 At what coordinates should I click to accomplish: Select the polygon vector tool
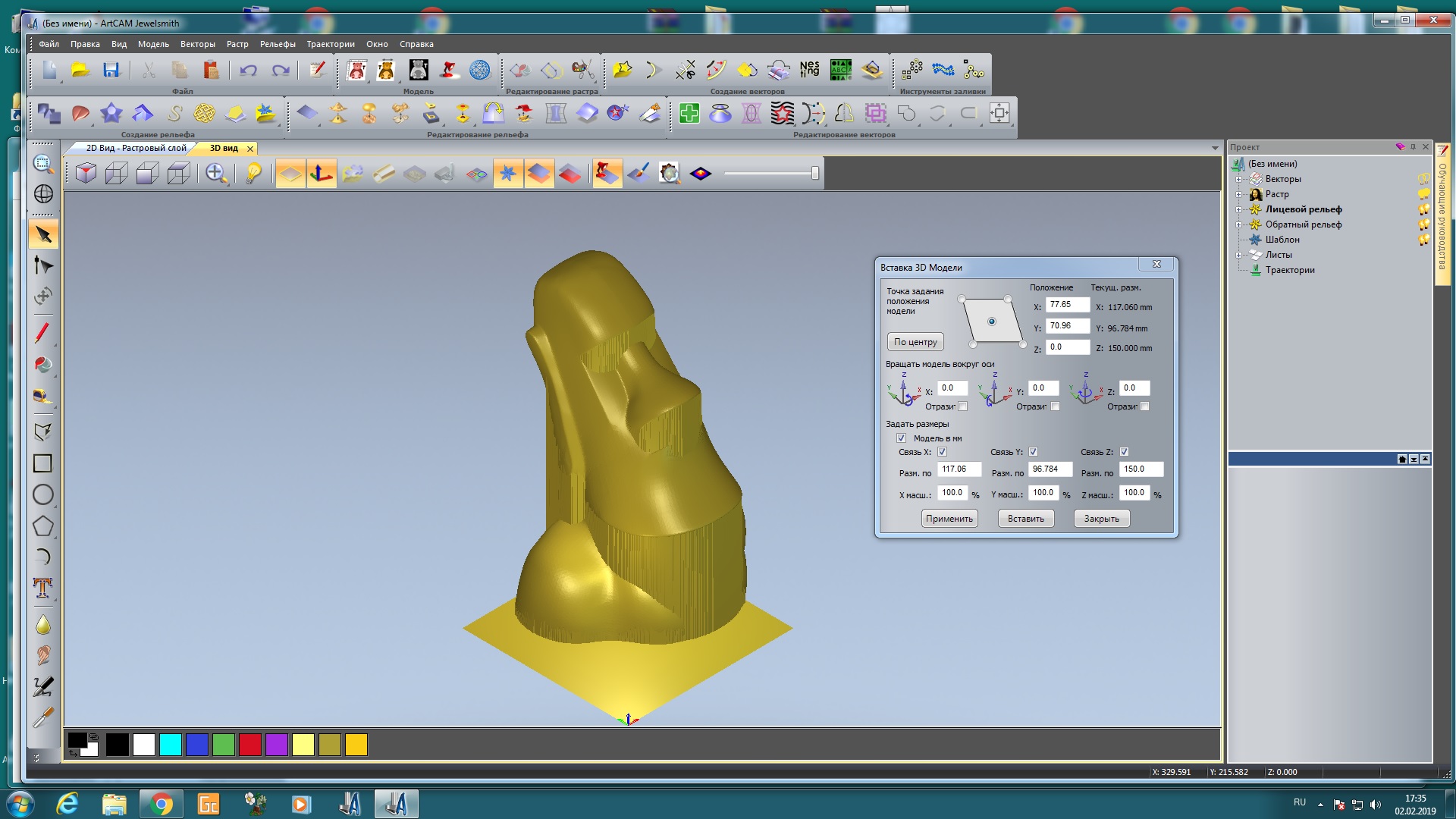coord(42,526)
